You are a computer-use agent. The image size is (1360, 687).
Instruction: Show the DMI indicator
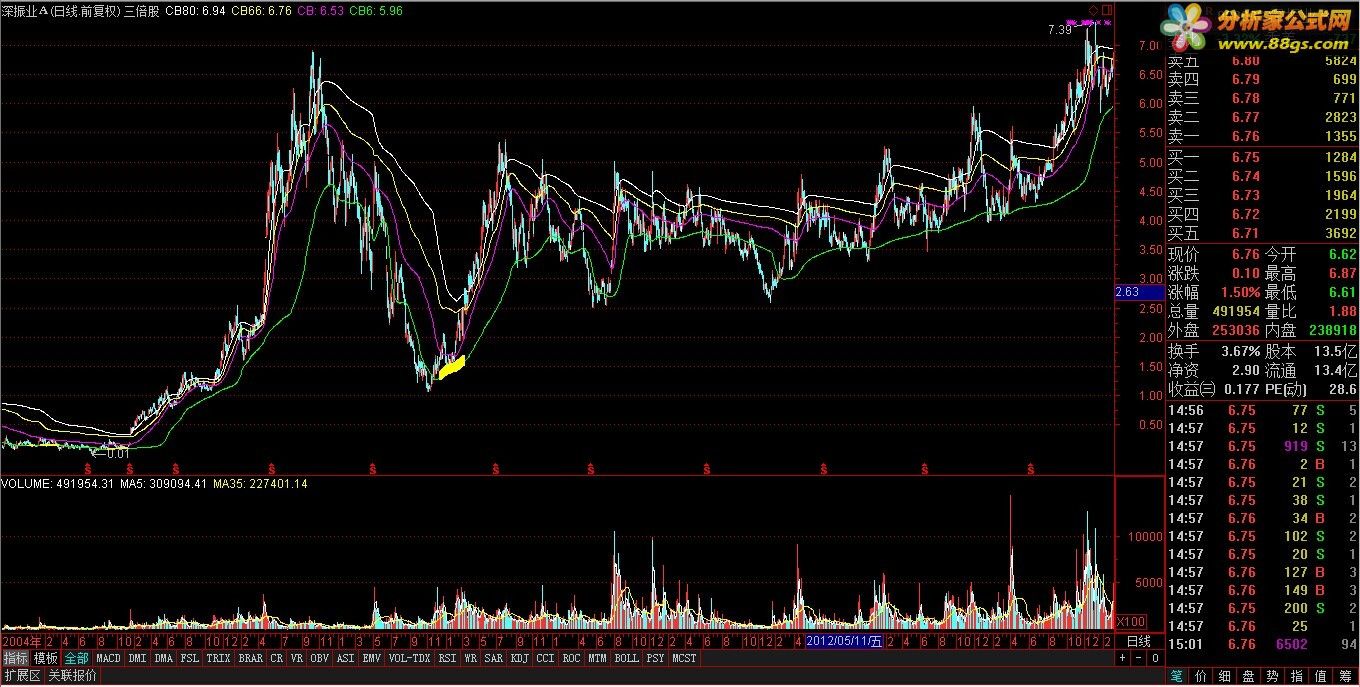pyautogui.click(x=137, y=658)
